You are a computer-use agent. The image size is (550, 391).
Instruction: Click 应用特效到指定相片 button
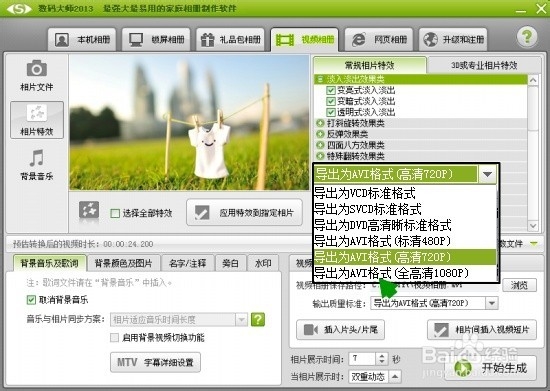244,213
